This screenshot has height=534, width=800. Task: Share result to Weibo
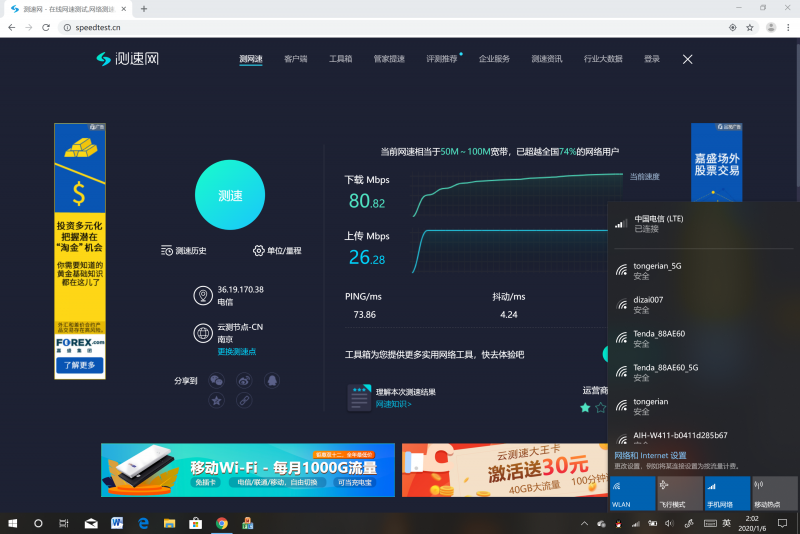pyautogui.click(x=244, y=380)
